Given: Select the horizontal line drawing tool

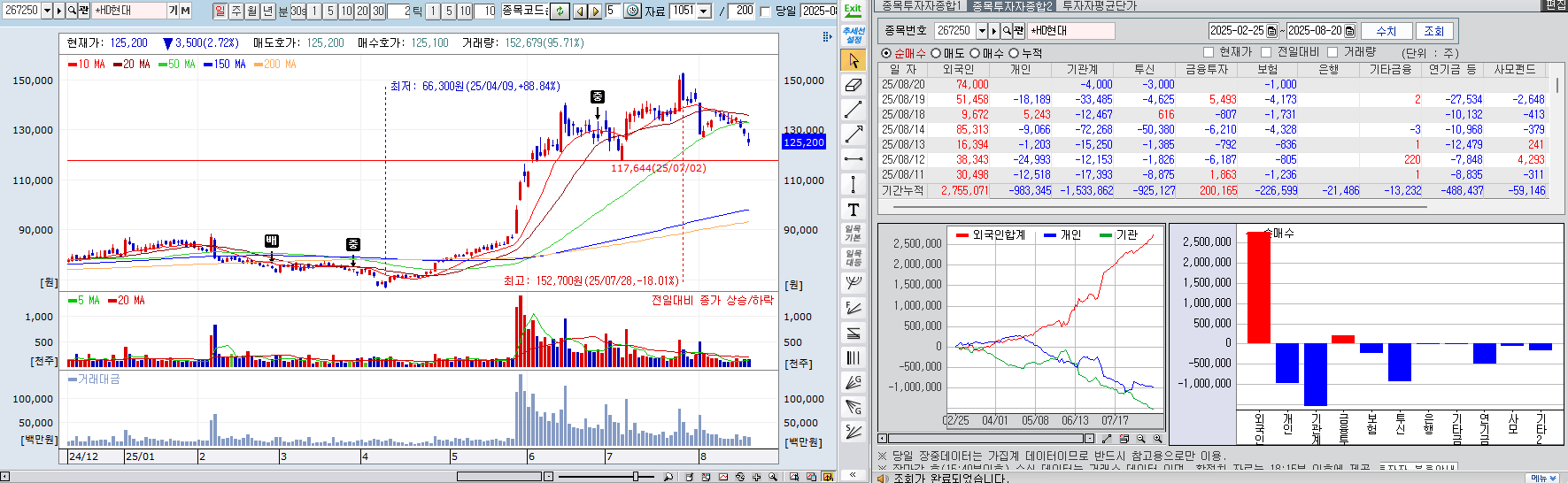Looking at the screenshot, I should (853, 159).
